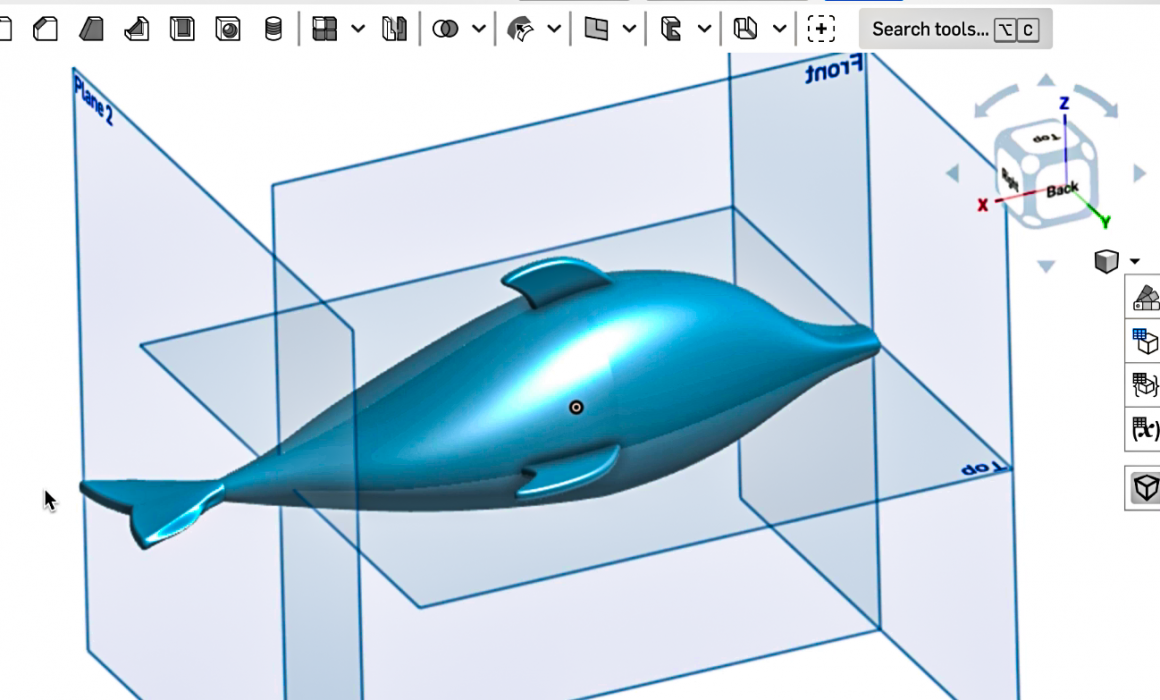Open the Appearance color swatch panel icon
The width and height of the screenshot is (1160, 700).
(1144, 297)
